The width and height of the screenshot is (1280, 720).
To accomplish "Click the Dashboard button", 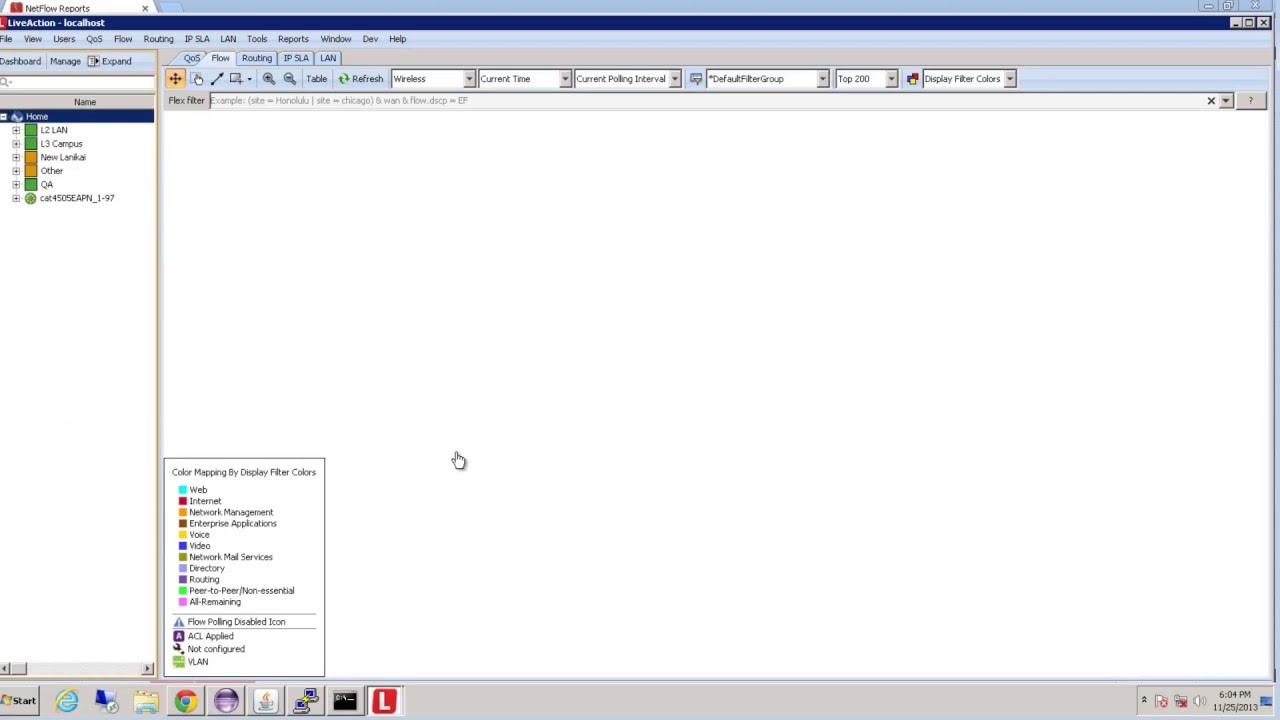I will [20, 61].
